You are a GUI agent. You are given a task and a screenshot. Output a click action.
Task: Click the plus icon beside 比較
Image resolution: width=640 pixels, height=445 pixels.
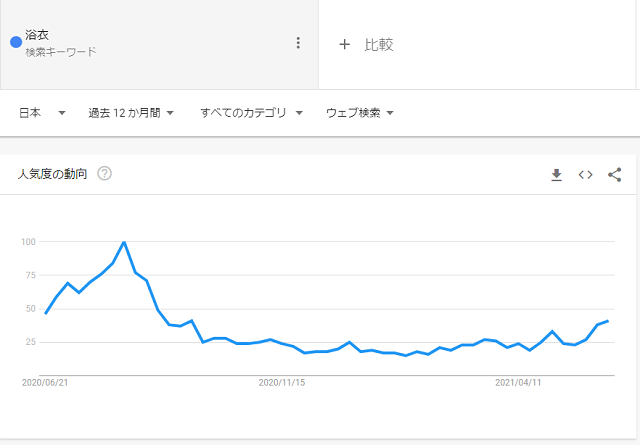point(344,44)
